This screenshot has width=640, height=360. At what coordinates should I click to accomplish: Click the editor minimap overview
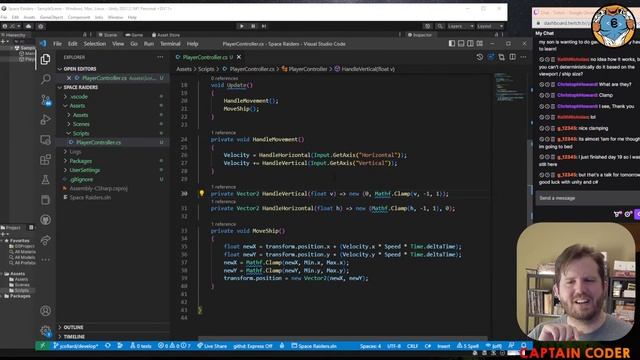click(x=509, y=87)
